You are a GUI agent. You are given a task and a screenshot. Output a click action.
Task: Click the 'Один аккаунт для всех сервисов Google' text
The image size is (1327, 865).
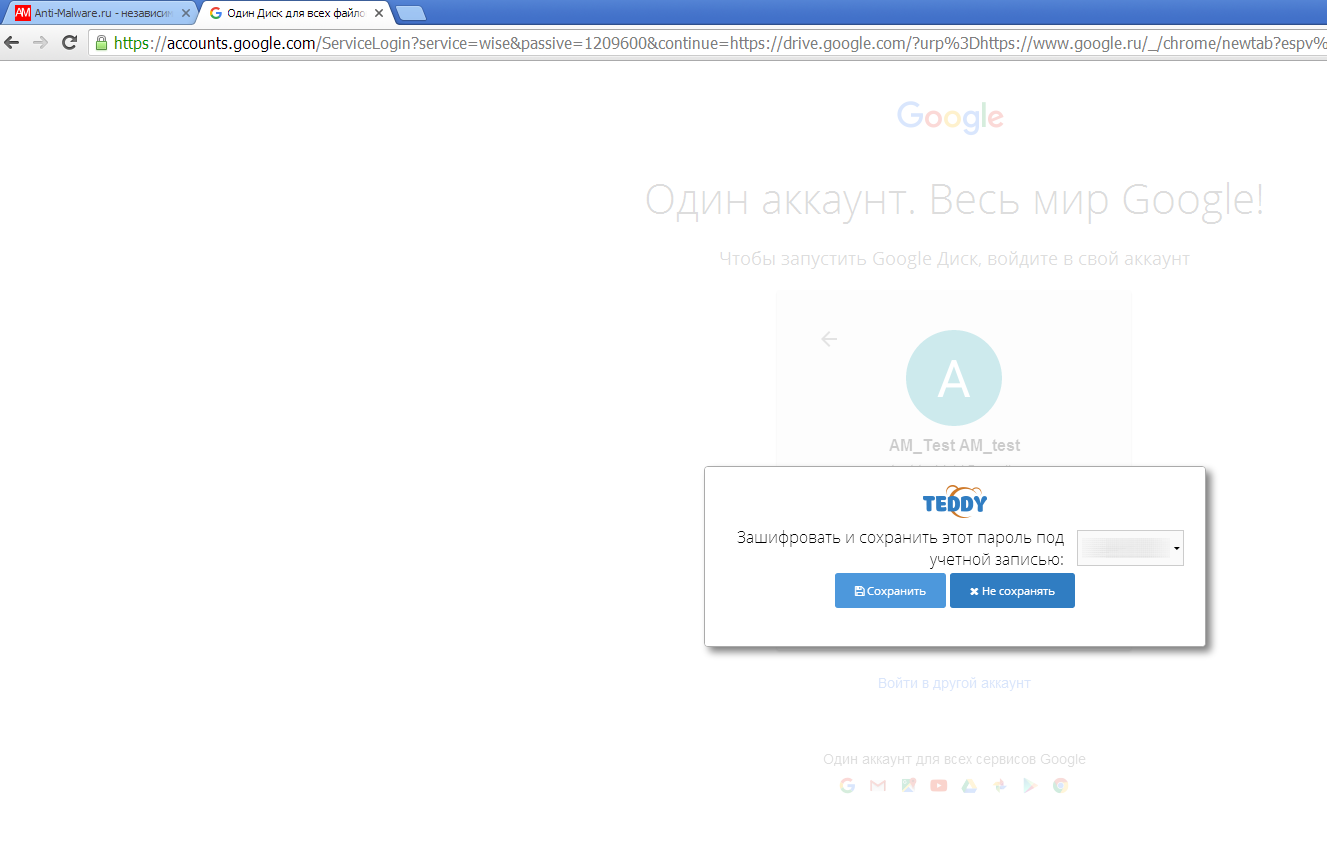(x=954, y=759)
